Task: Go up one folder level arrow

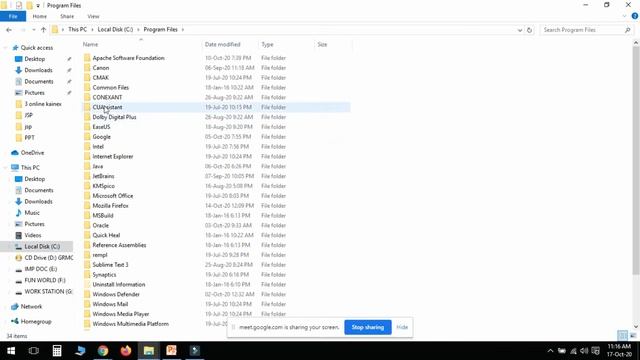Action: coord(43,30)
